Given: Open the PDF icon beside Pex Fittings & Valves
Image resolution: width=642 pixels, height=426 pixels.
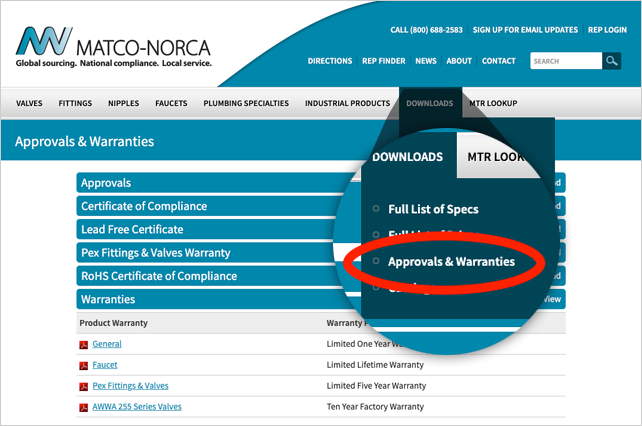Looking at the screenshot, I should pos(84,386).
